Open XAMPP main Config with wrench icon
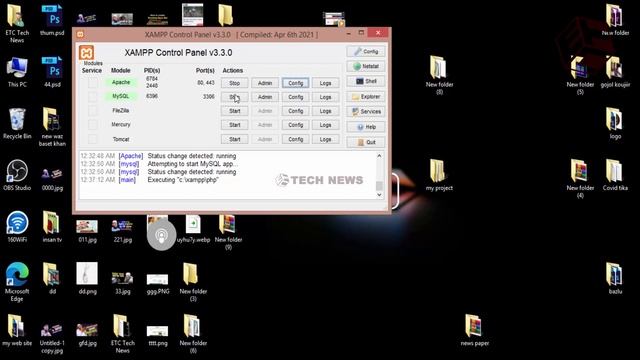The image size is (640, 360). pos(366,51)
